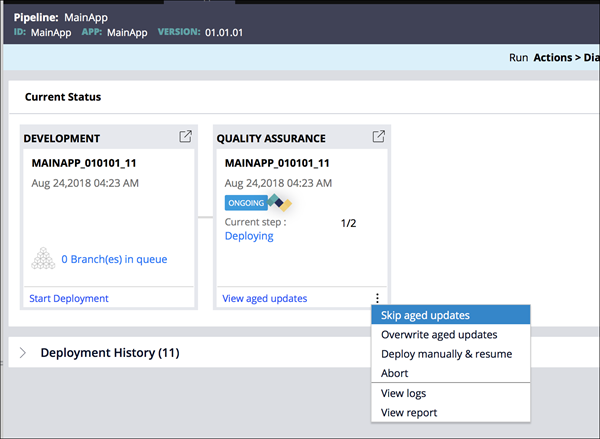This screenshot has height=439, width=600.
Task: Choose Overwrite aged updates option
Action: pos(439,334)
